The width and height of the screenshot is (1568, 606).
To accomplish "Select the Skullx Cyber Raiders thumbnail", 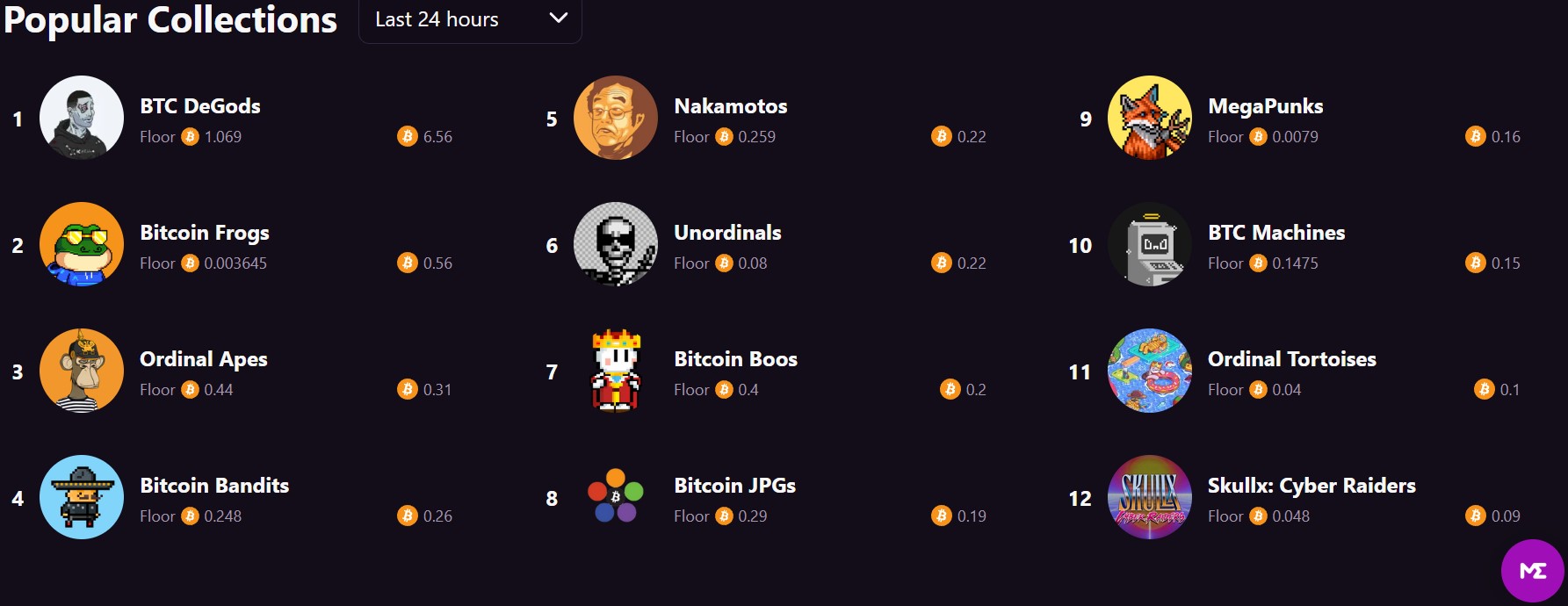I will 1150,497.
